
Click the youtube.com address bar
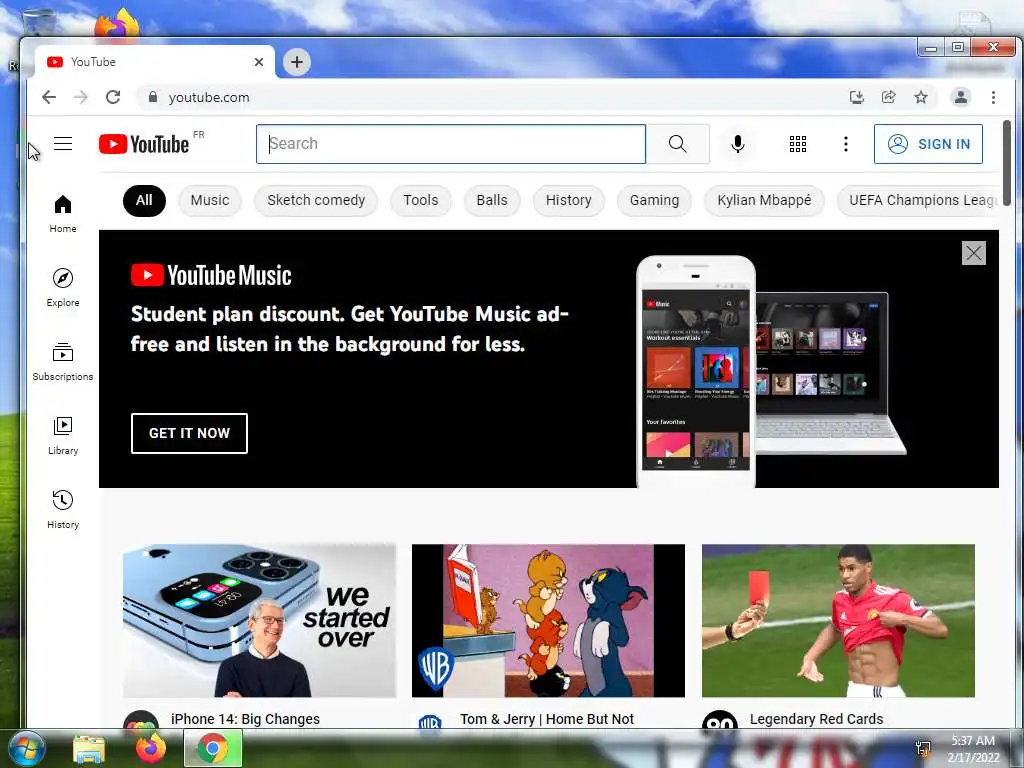(490, 97)
